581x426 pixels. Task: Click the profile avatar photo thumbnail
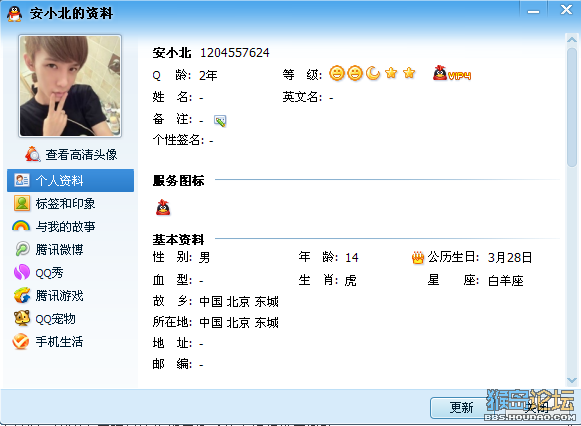[70, 86]
